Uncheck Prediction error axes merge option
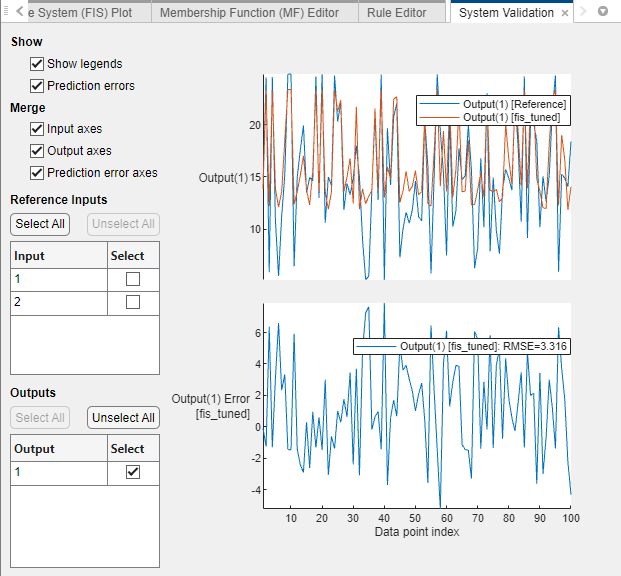Viewport: 621px width, 576px height. coord(37,173)
